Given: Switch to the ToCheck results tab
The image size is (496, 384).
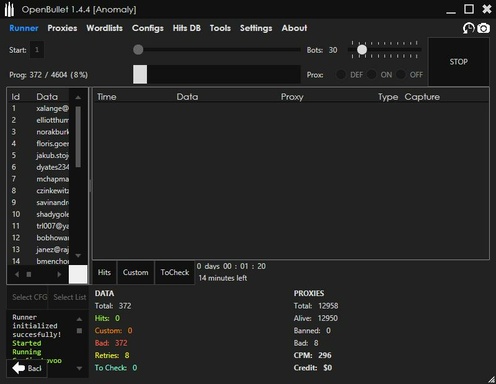Looking at the screenshot, I should point(175,272).
